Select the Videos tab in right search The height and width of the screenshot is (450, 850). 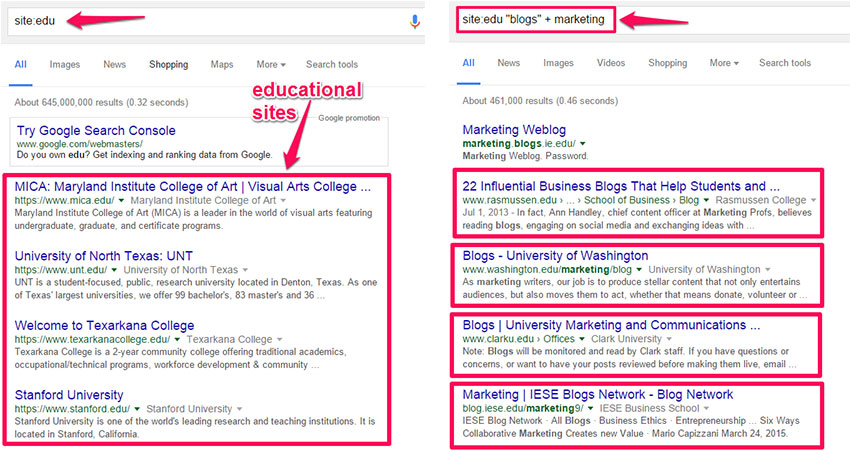pos(611,63)
